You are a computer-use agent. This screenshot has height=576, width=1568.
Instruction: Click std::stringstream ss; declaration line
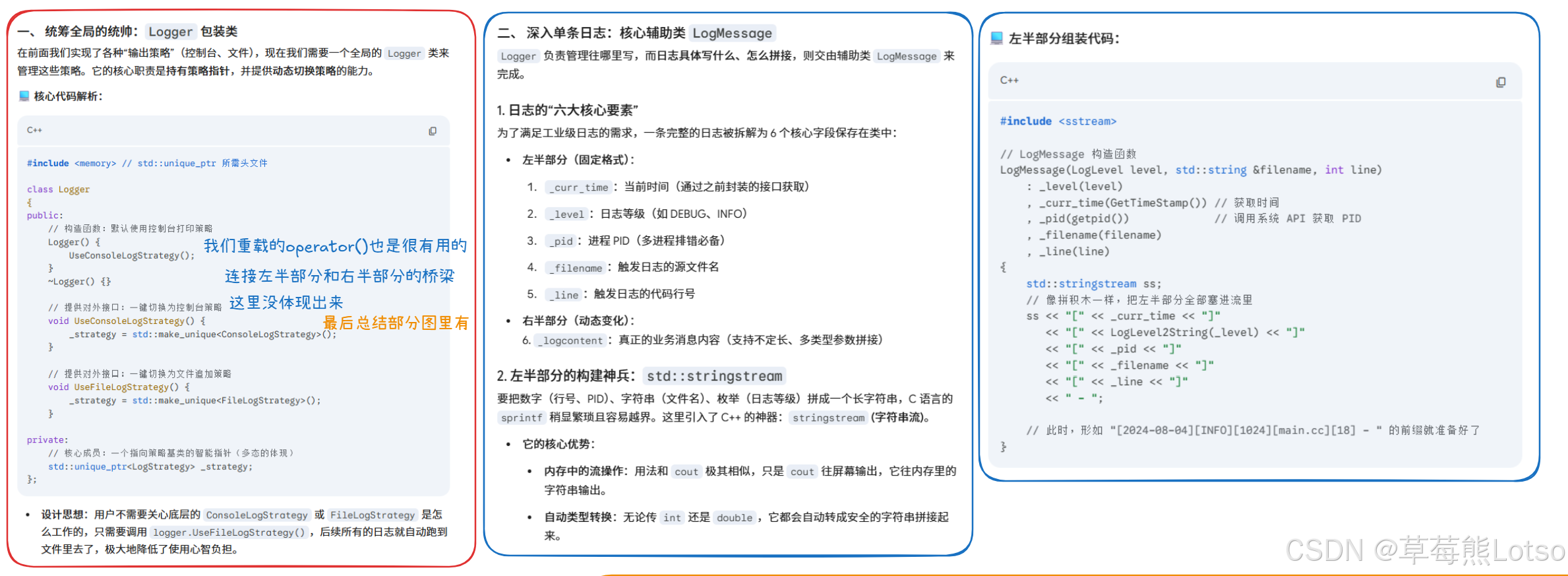[1094, 284]
